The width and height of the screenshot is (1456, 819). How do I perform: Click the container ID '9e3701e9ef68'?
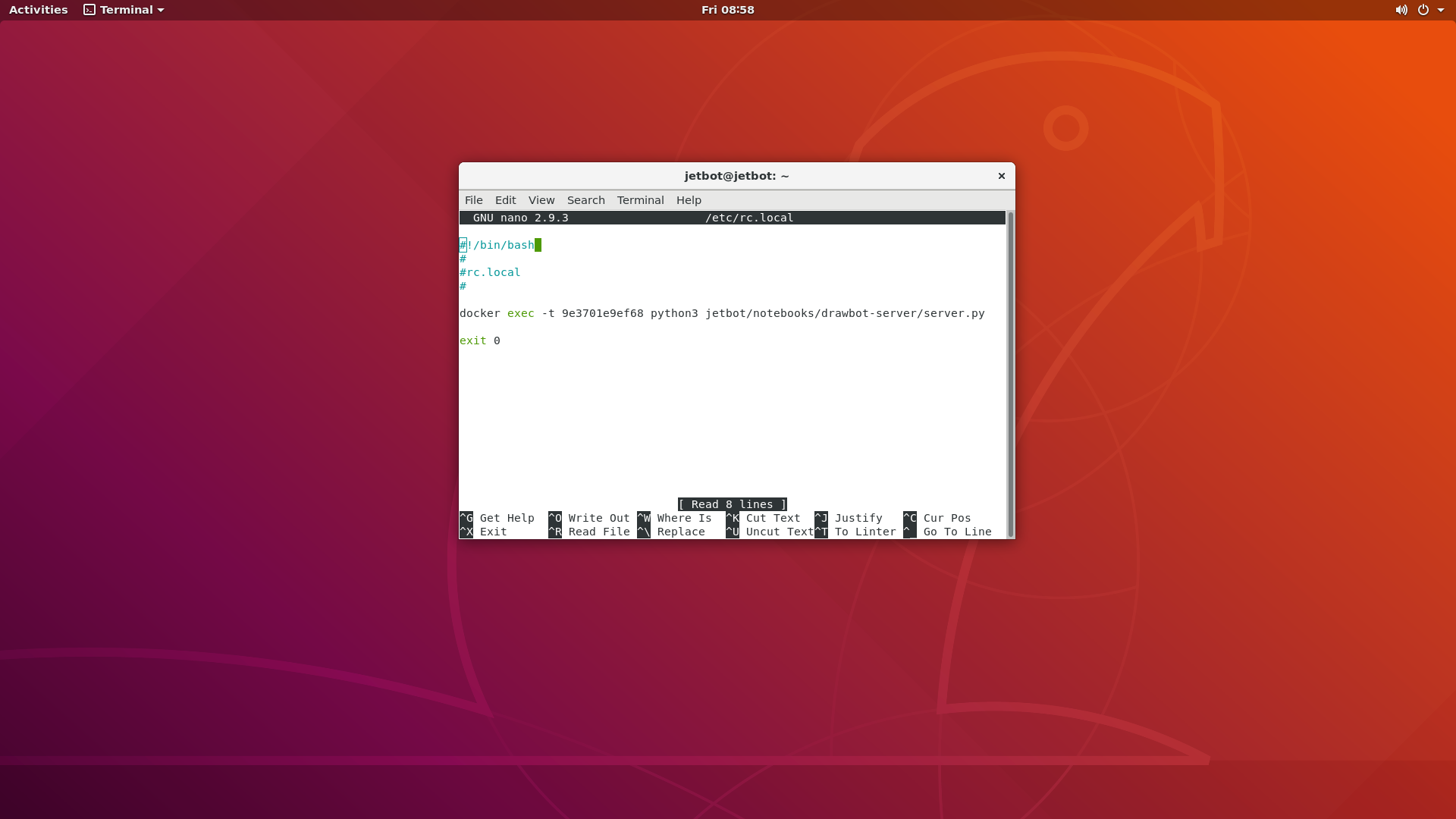coord(602,313)
